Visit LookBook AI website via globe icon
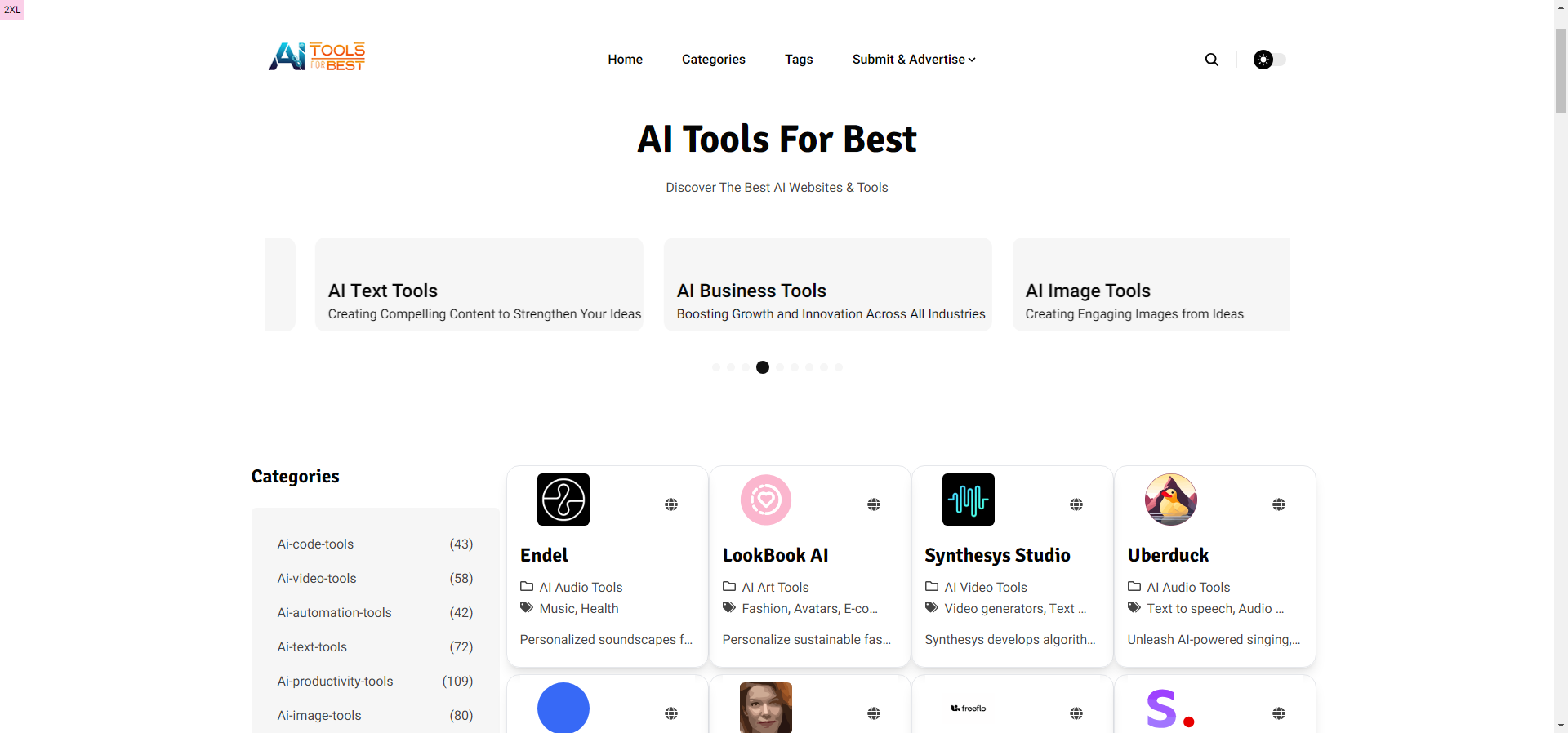This screenshot has width=1568, height=733. click(874, 504)
